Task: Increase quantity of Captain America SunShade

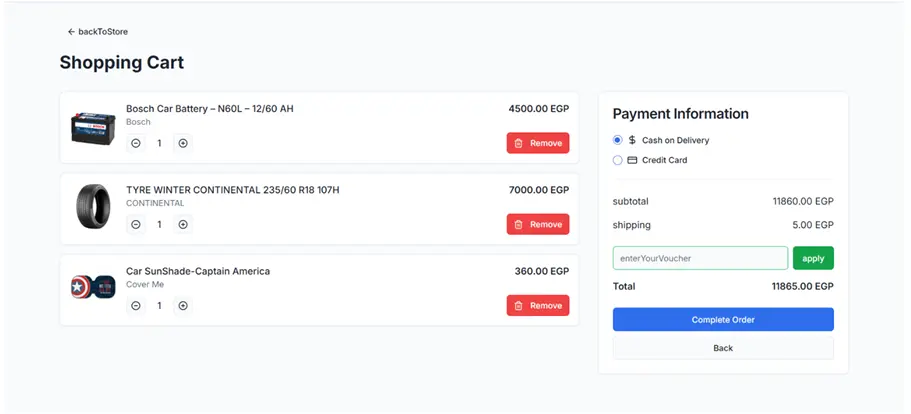Action: pos(183,306)
